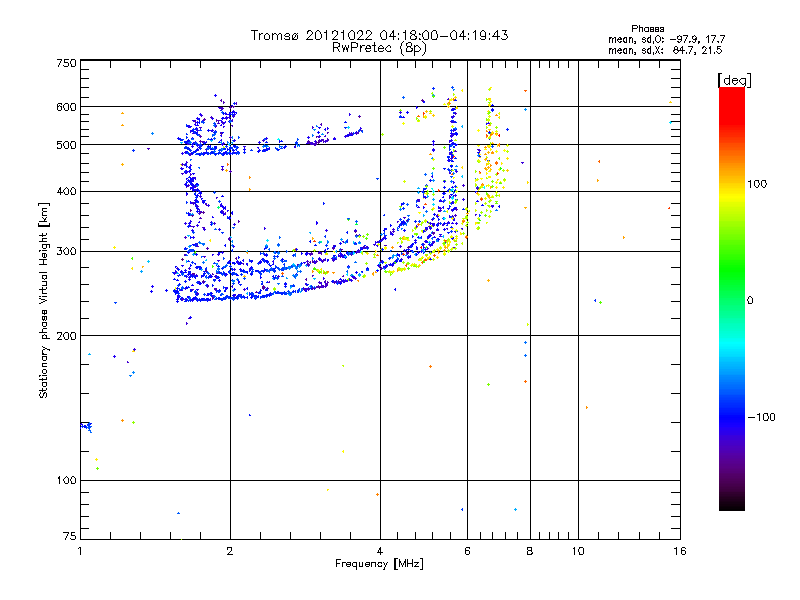Image resolution: width=800 pixels, height=600 pixels.
Task: Click the x-axis tick label '2'
Action: (230, 551)
